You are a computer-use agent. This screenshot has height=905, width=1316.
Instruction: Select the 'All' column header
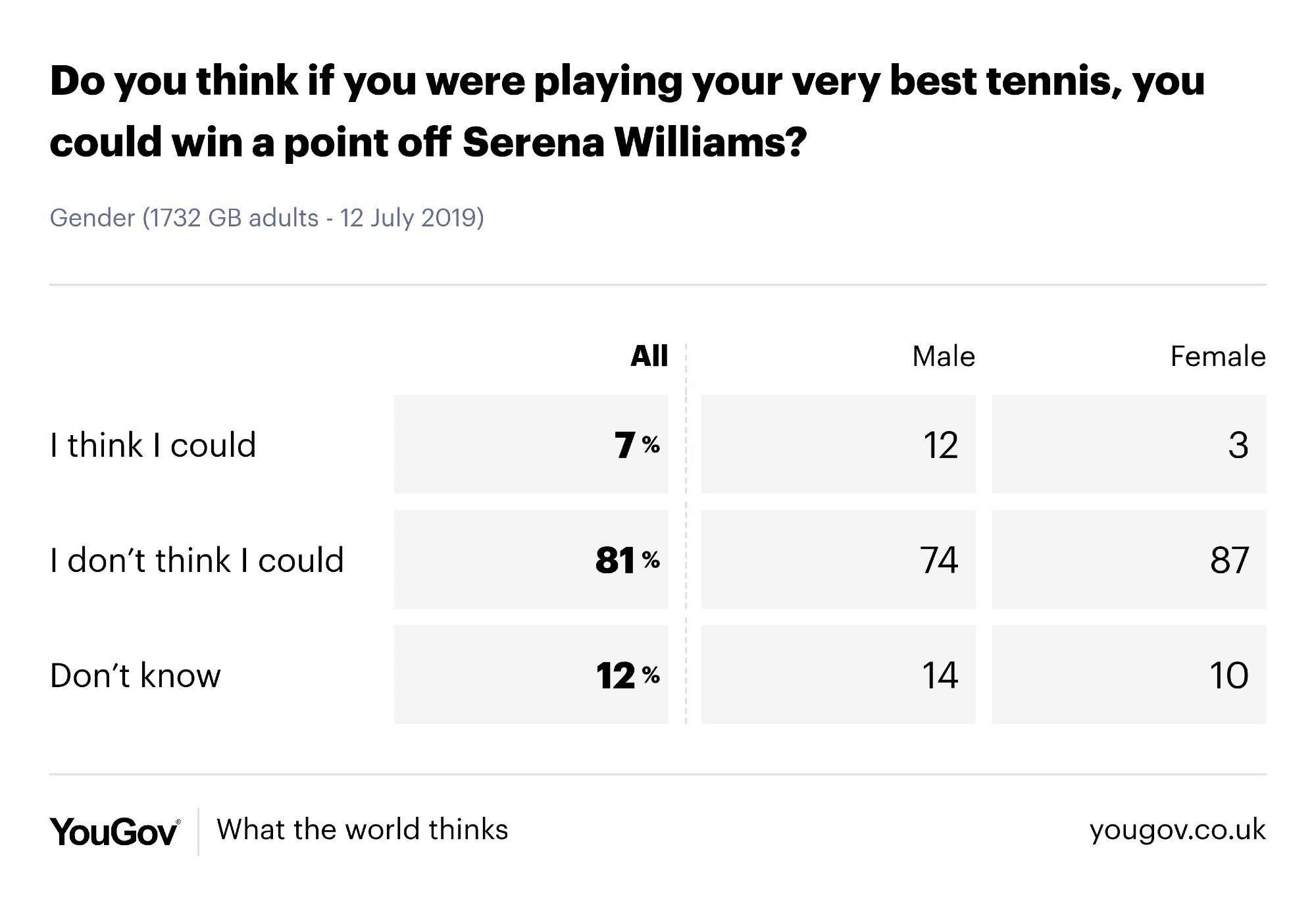pyautogui.click(x=649, y=356)
